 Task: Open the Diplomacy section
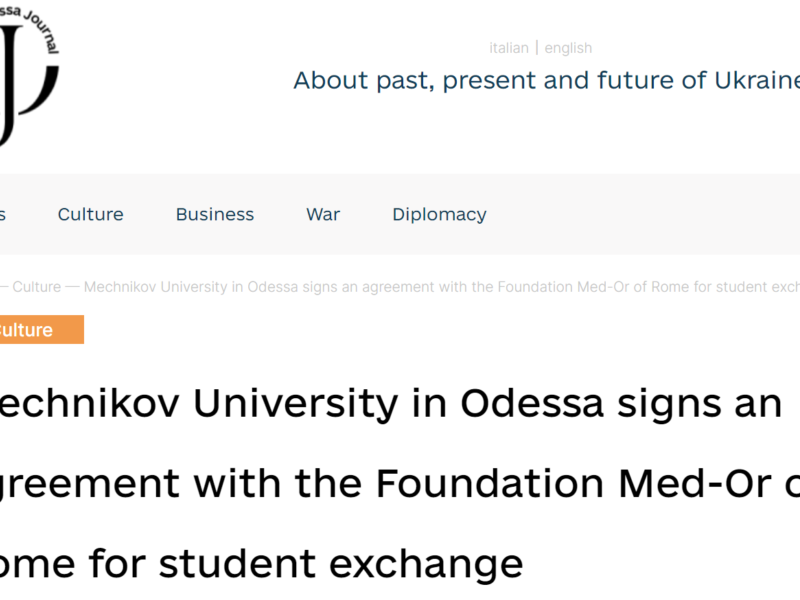point(439,214)
